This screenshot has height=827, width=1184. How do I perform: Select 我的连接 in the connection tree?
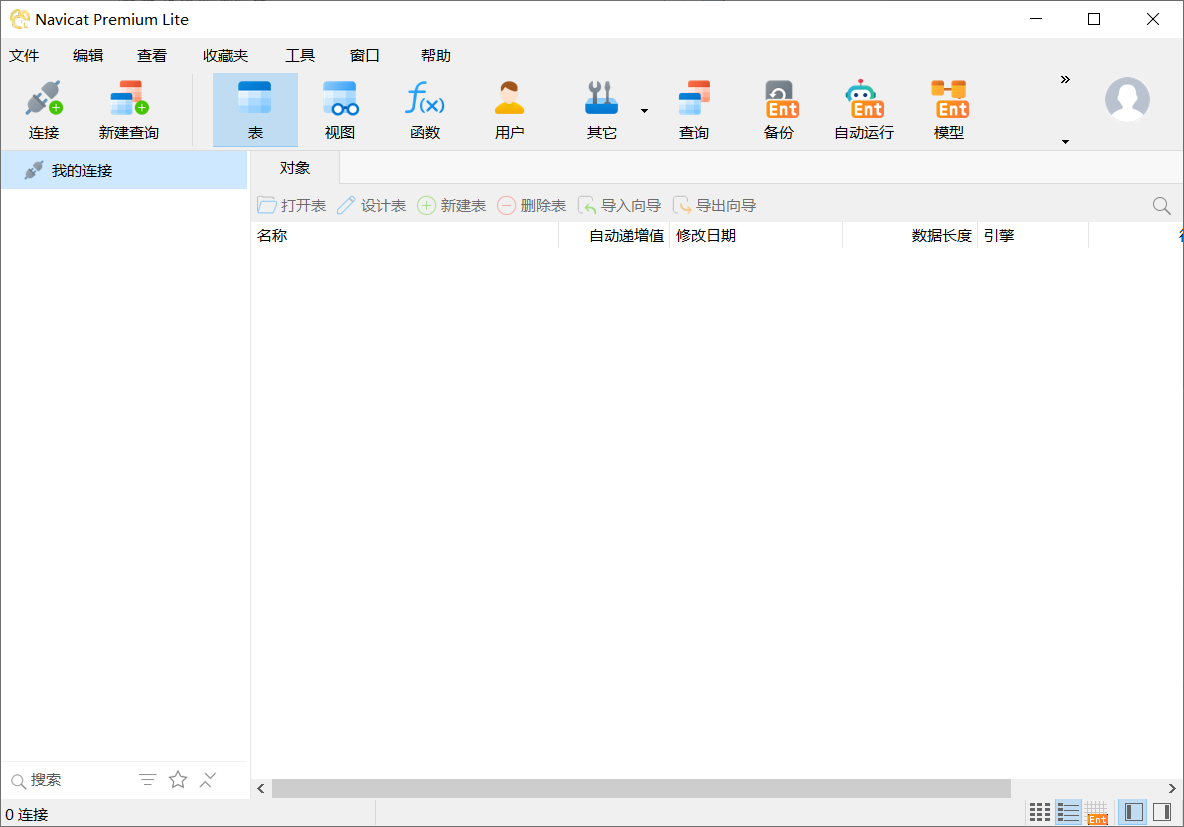tap(82, 171)
